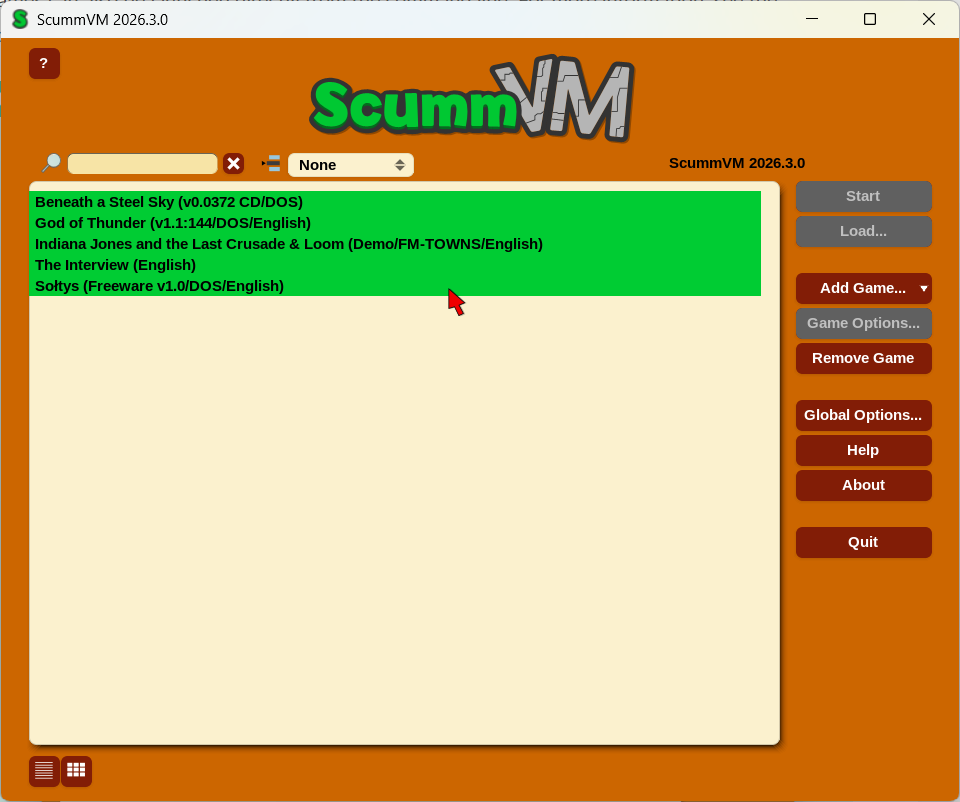Expand the Add Game arrow menu
The height and width of the screenshot is (802, 960).
point(924,288)
